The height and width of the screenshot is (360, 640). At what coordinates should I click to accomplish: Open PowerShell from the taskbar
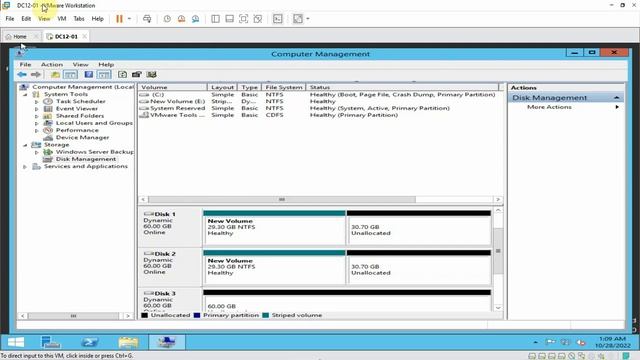89,342
